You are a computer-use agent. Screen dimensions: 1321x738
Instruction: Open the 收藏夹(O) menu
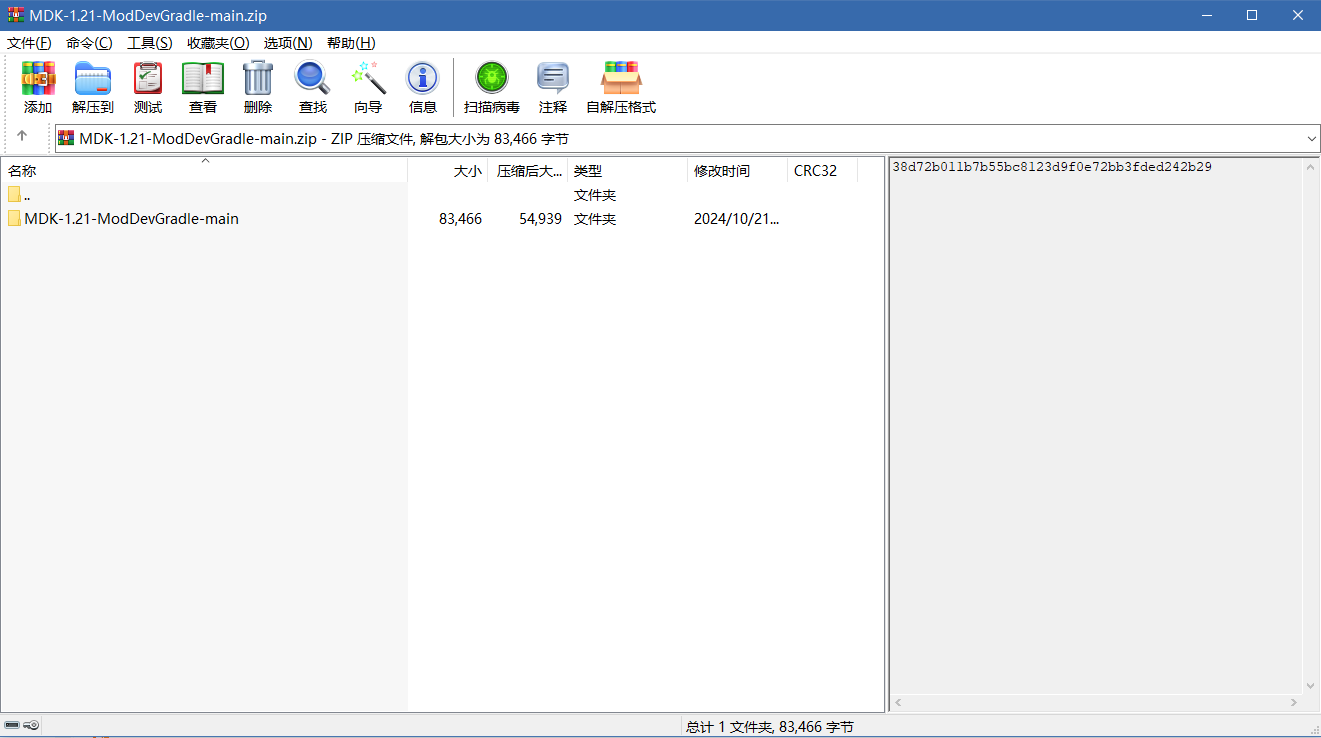click(218, 43)
